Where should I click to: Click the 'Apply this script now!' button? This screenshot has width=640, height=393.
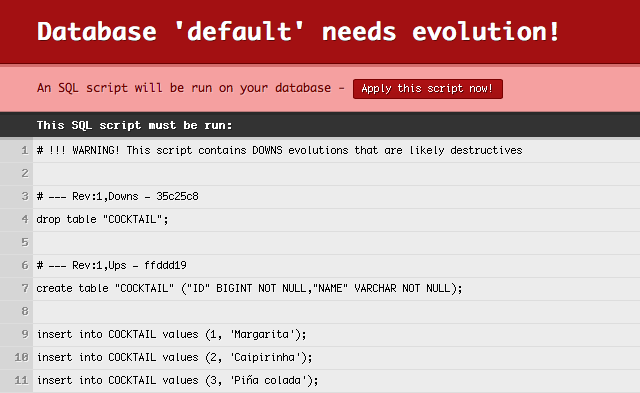427,89
